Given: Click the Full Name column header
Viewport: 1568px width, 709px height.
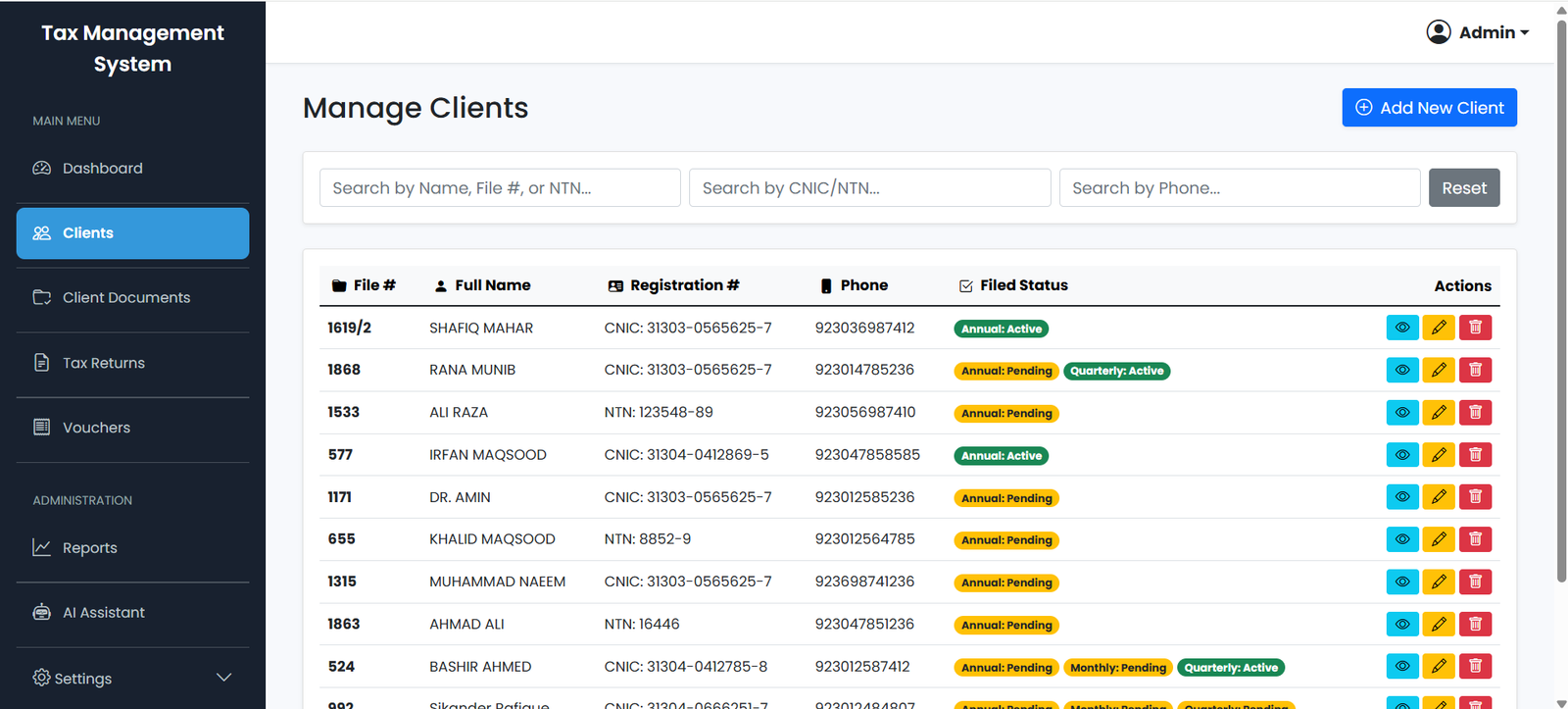Looking at the screenshot, I should coord(482,285).
